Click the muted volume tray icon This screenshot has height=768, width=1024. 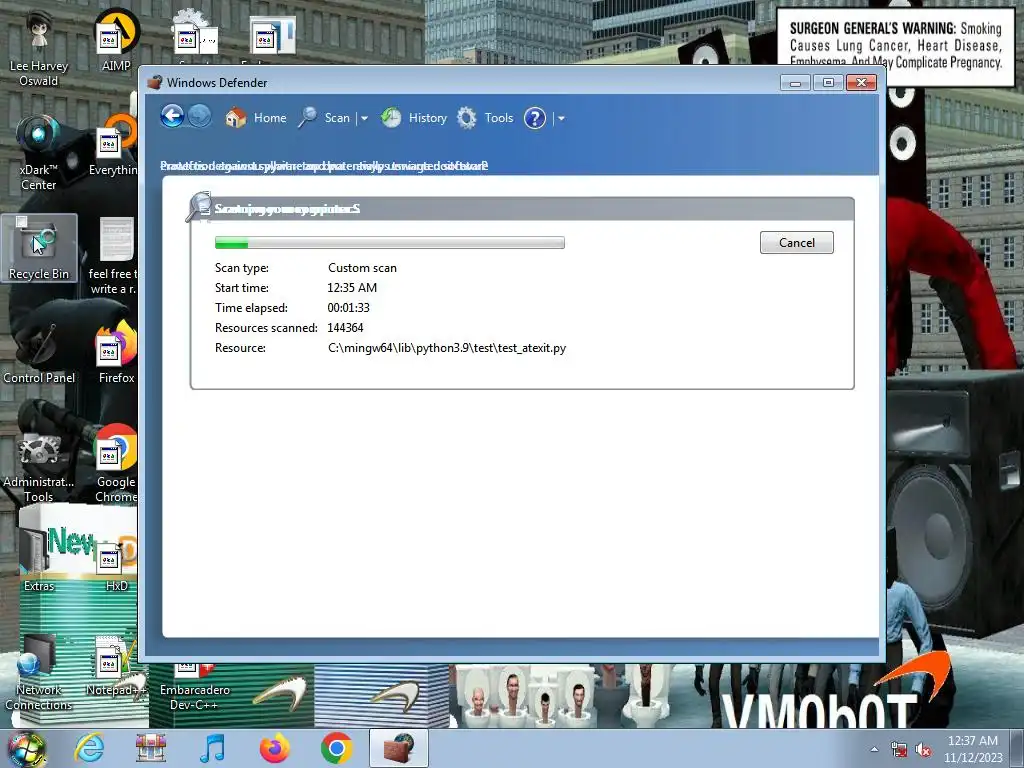923,750
